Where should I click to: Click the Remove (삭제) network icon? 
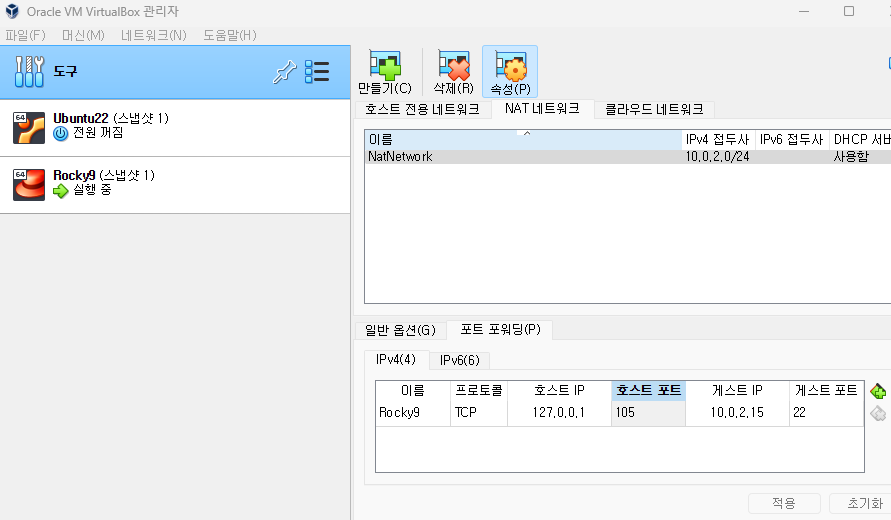[x=453, y=65]
